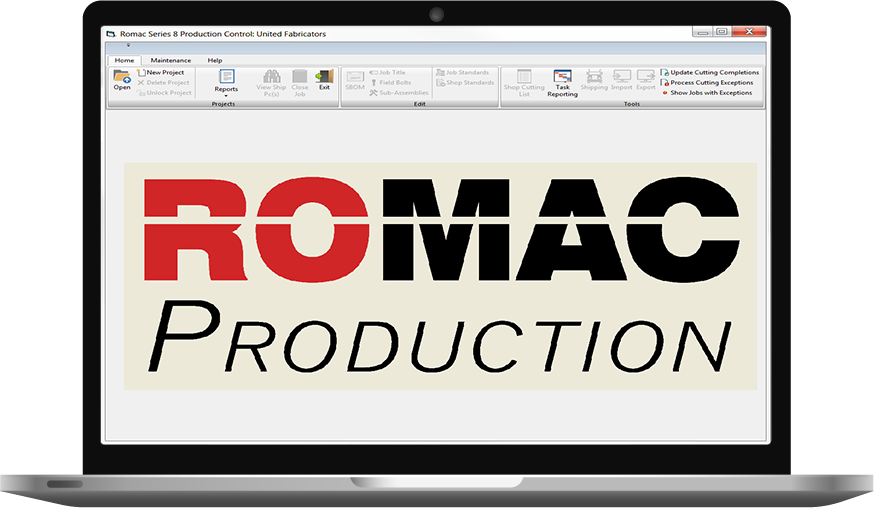Maximize the Romac Production Control window
Screen dimensions: 874x508
click(722, 32)
